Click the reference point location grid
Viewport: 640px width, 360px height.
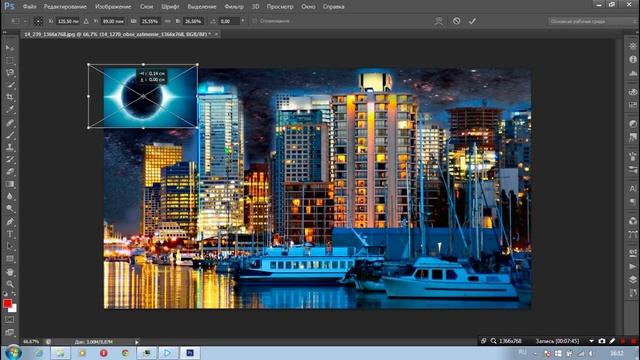coord(38,21)
